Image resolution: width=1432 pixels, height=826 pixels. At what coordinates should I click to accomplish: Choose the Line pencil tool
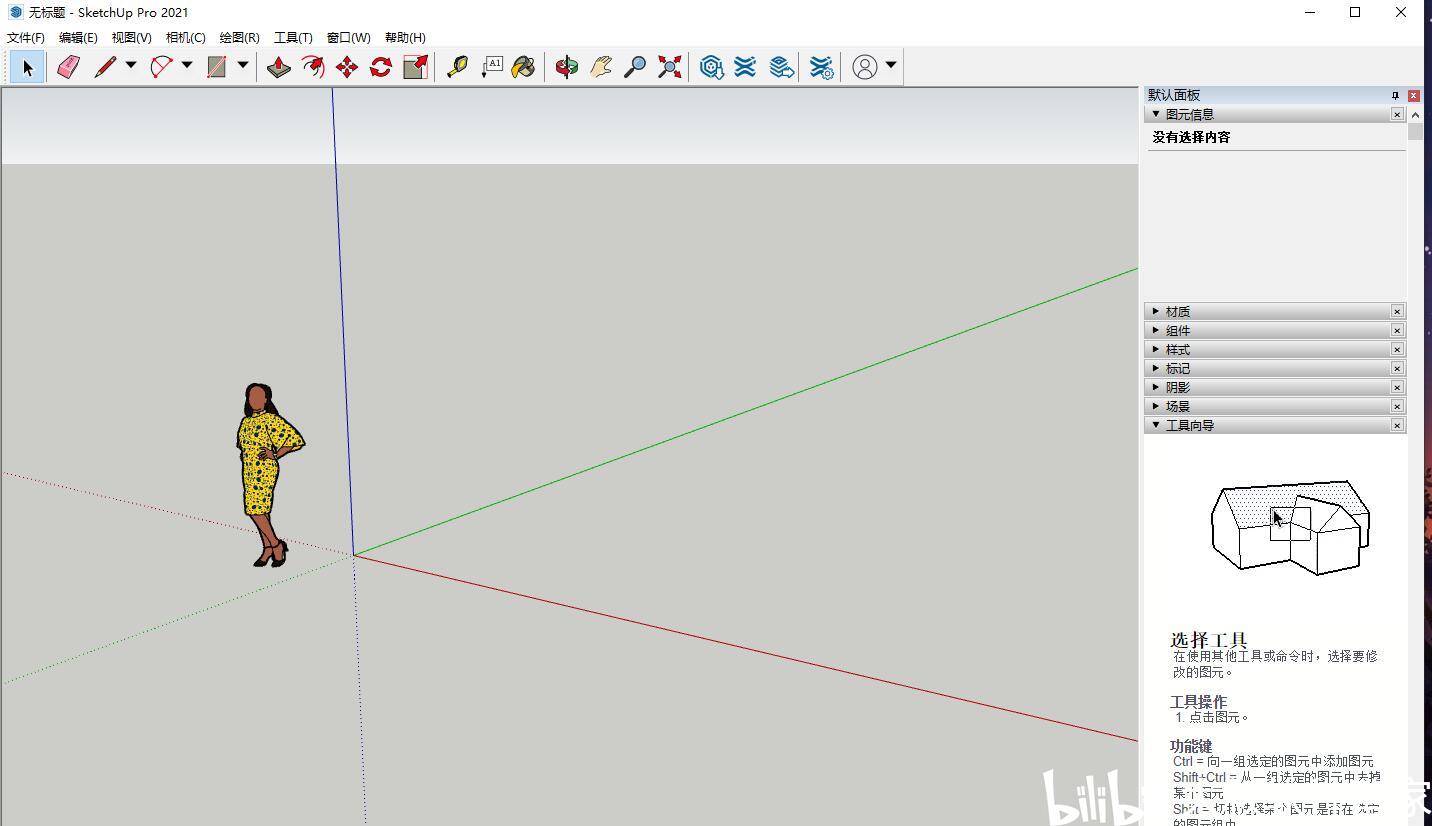[105, 67]
